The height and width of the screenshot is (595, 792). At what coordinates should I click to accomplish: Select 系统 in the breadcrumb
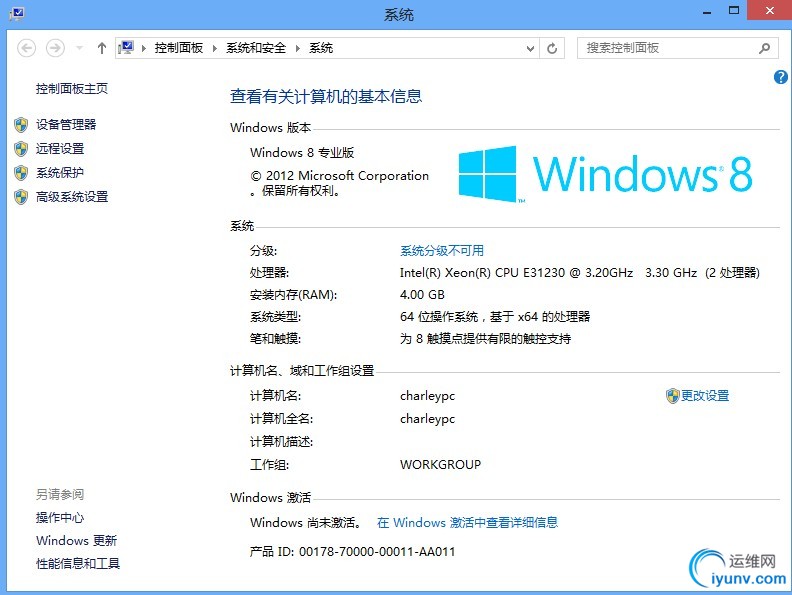coord(321,48)
